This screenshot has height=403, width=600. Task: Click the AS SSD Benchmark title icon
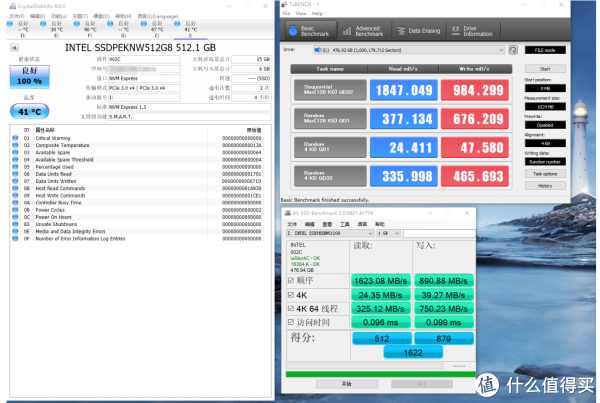point(287,213)
